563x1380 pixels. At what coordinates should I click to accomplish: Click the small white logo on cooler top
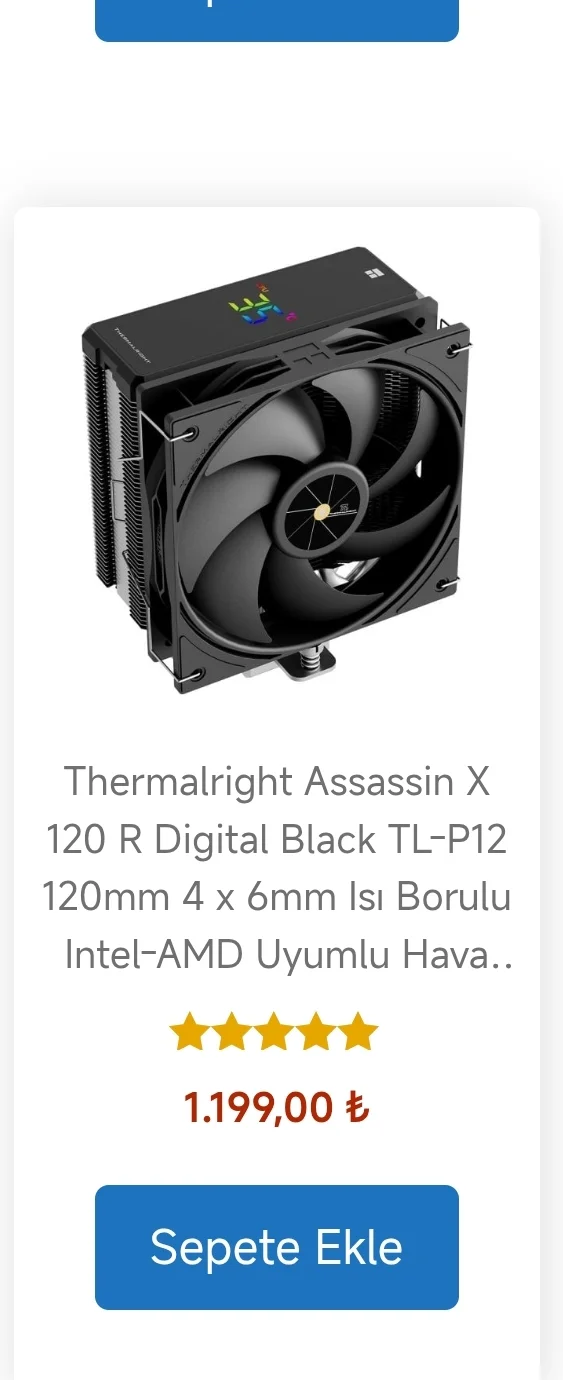[x=373, y=272]
